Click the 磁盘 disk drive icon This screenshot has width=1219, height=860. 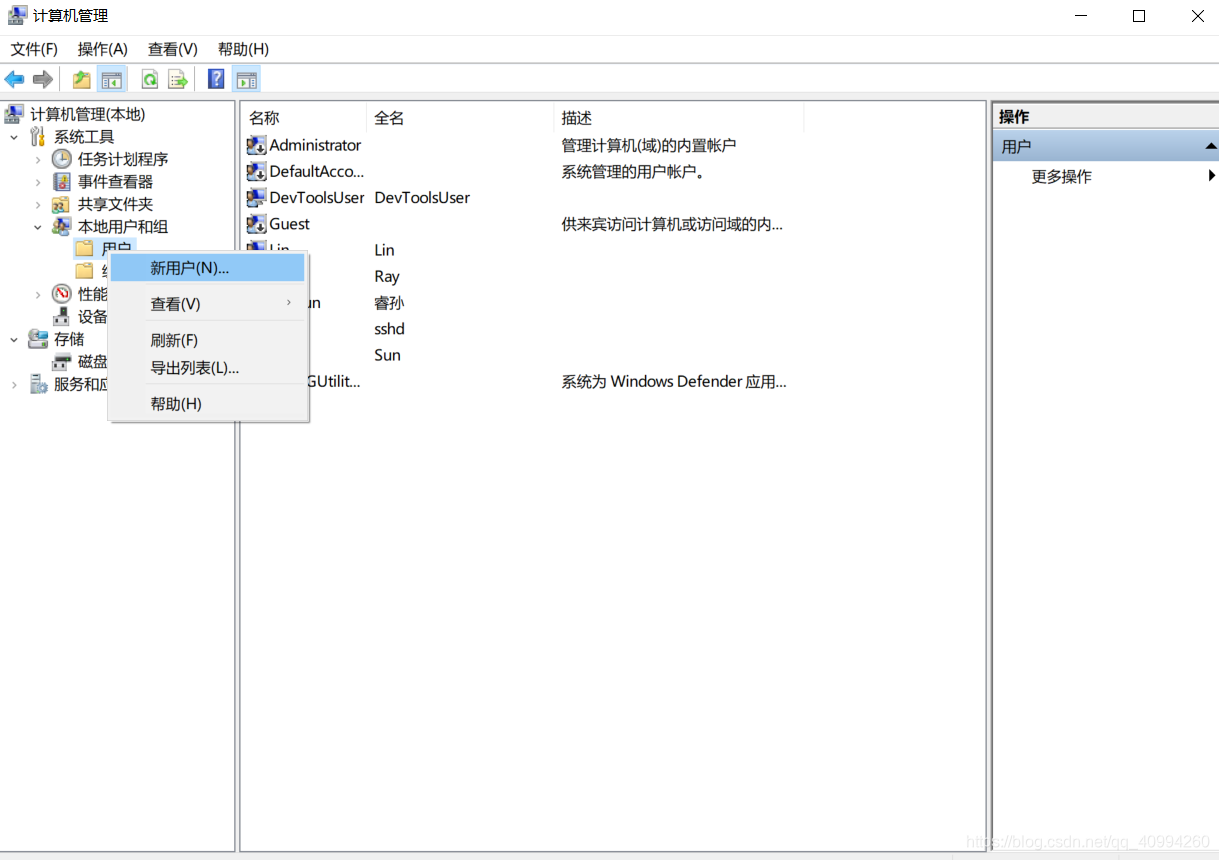point(62,362)
